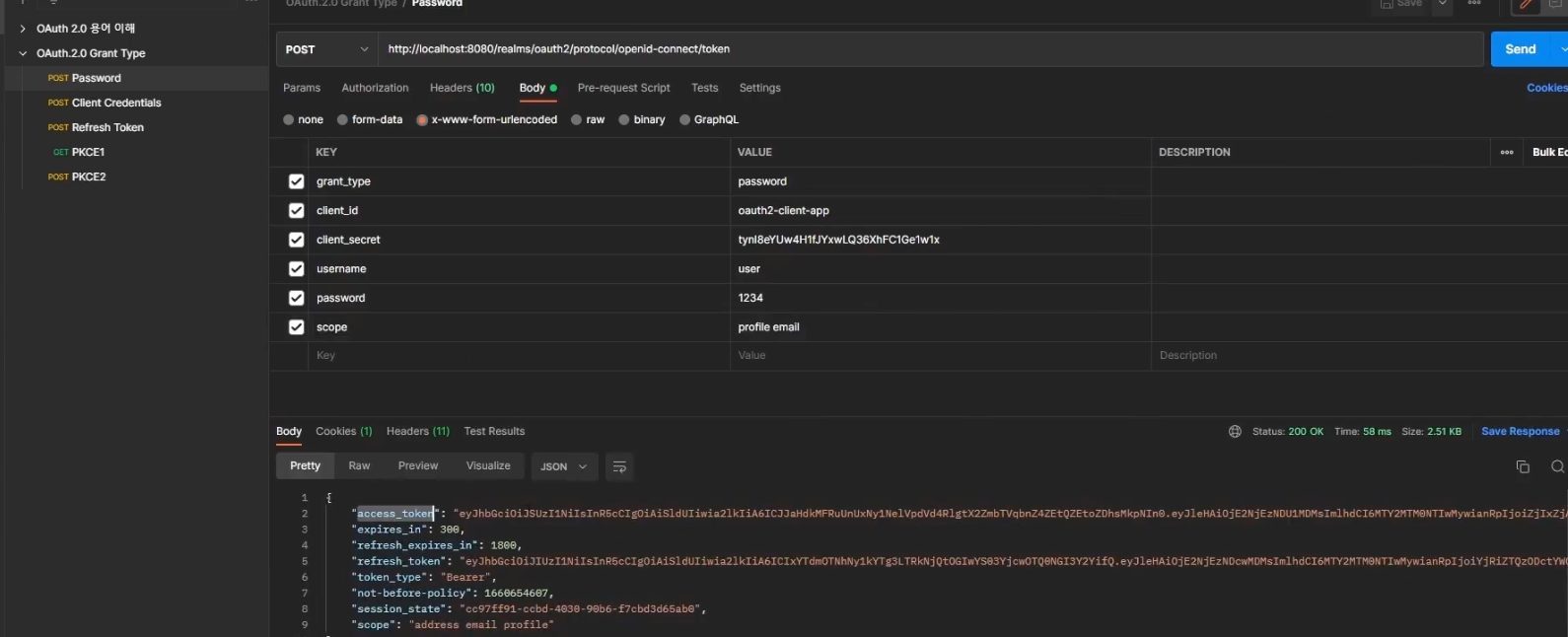Copy the response body to clipboard
This screenshot has height=637, width=1568.
1523,466
